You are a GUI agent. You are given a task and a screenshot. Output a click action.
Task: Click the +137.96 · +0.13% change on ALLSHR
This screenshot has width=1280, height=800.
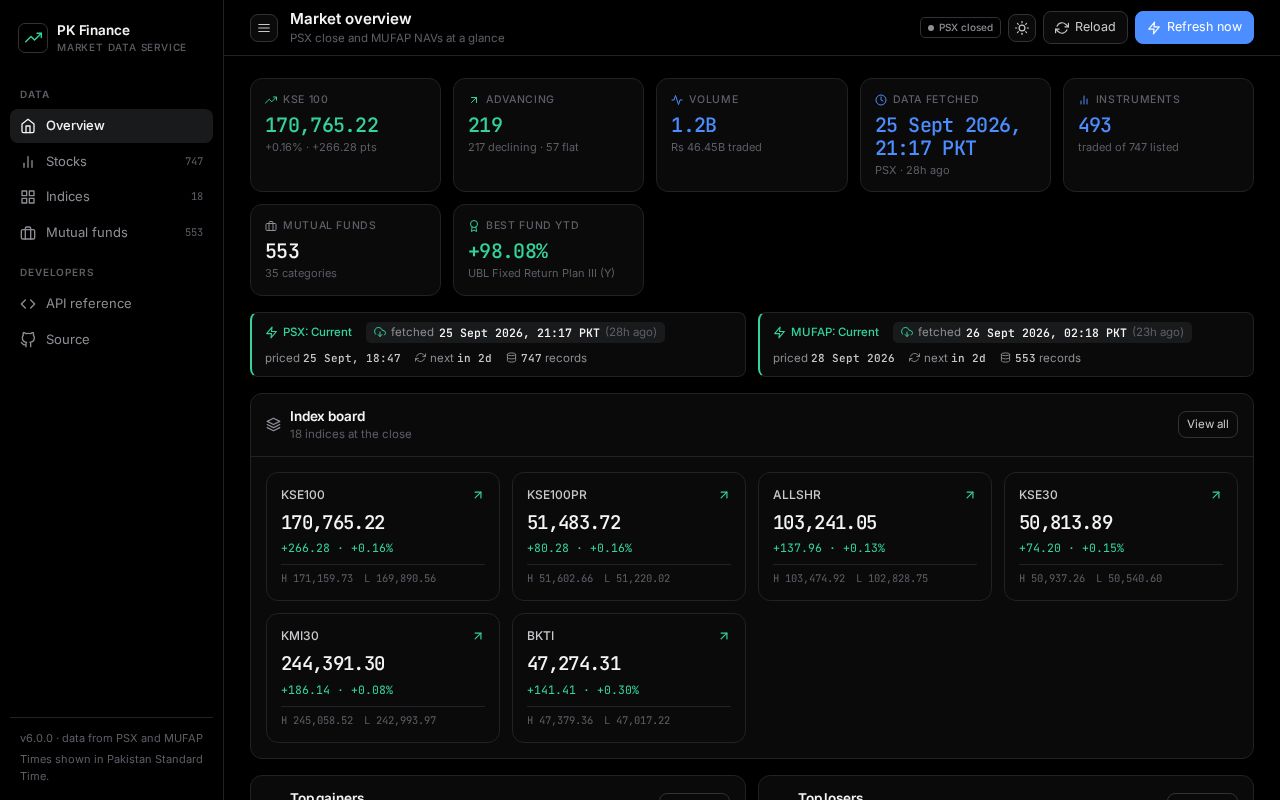(x=829, y=548)
